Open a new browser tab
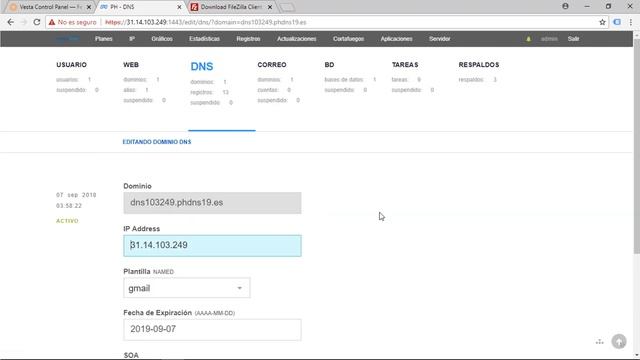This screenshot has width=640, height=360. (x=287, y=7)
